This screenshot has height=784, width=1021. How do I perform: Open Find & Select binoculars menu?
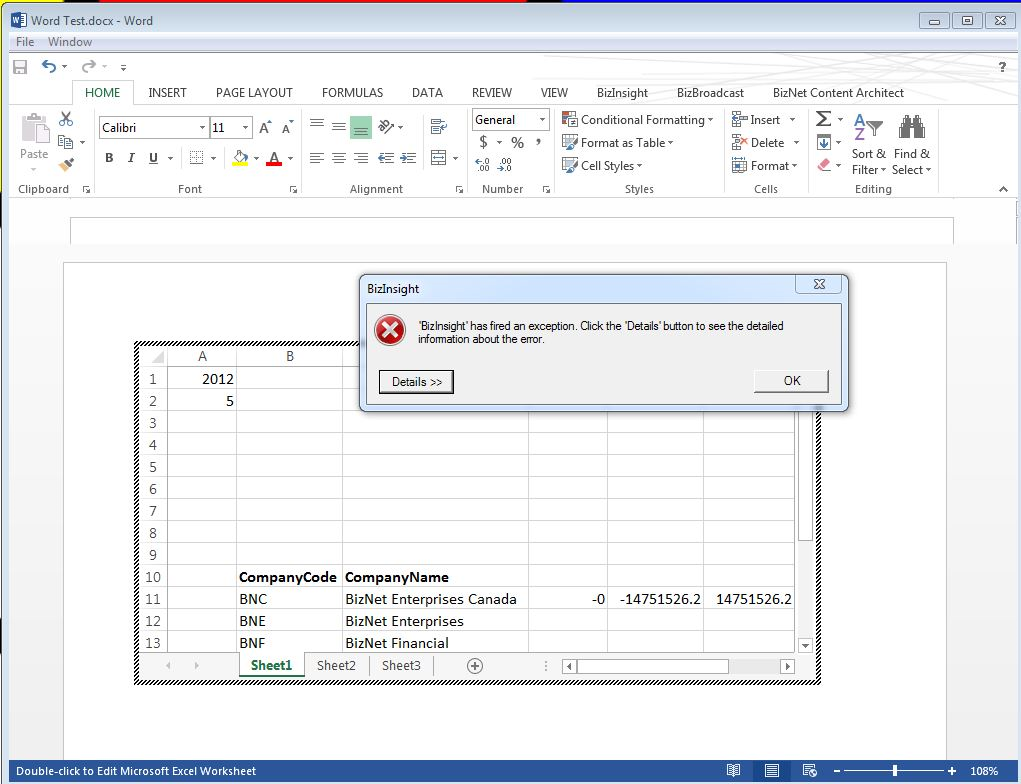(912, 144)
